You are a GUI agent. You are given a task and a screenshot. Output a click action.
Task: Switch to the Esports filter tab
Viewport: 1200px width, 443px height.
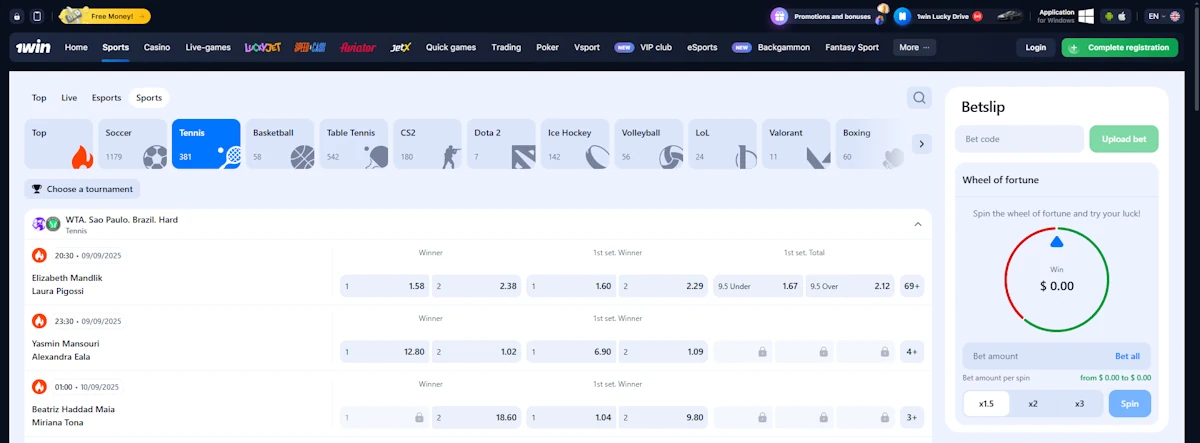pyautogui.click(x=106, y=98)
